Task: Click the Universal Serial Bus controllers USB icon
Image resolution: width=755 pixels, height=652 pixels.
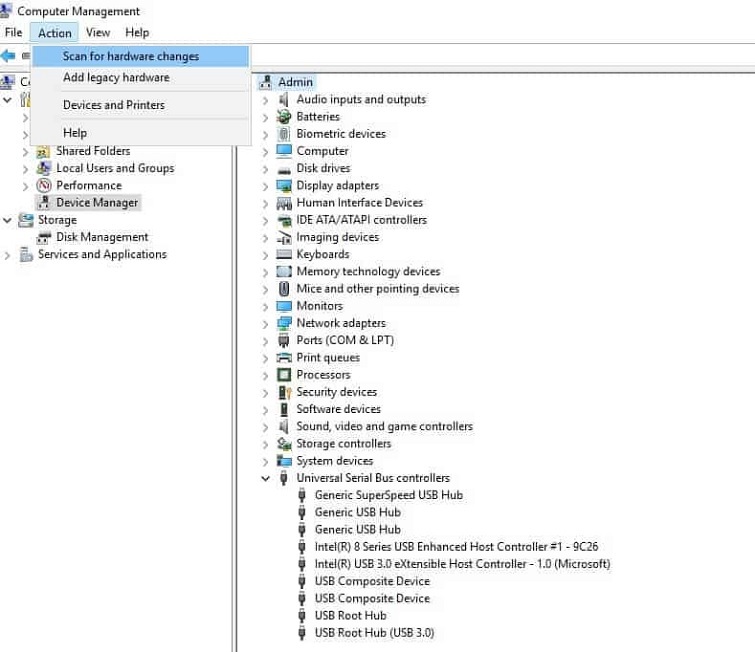Action: click(284, 478)
